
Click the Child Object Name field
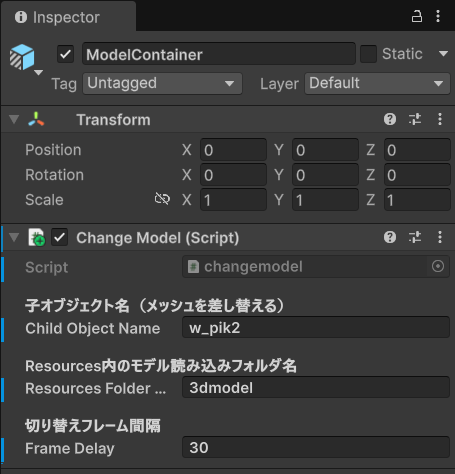click(x=316, y=328)
